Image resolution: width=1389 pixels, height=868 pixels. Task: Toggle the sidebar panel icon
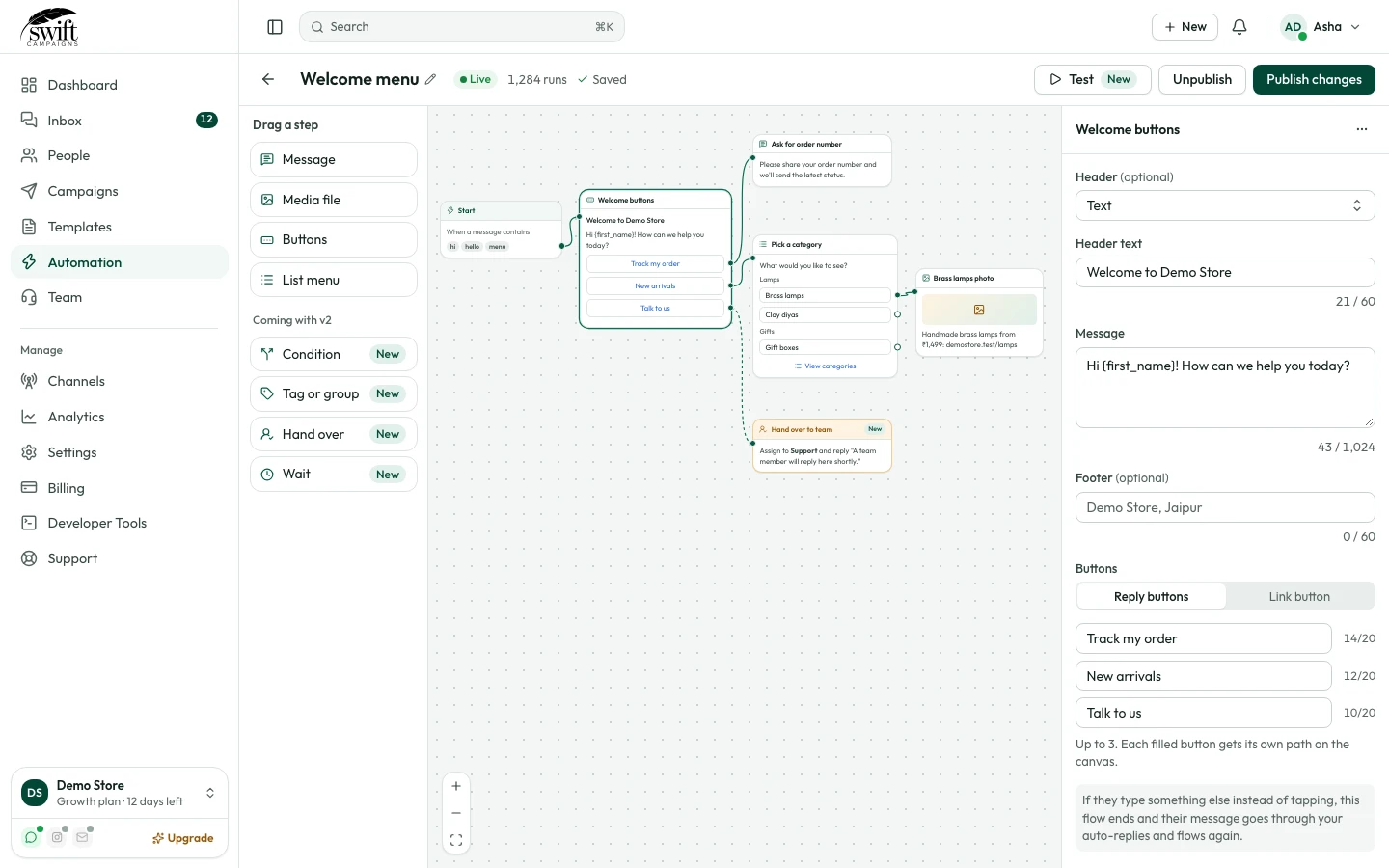point(275,27)
